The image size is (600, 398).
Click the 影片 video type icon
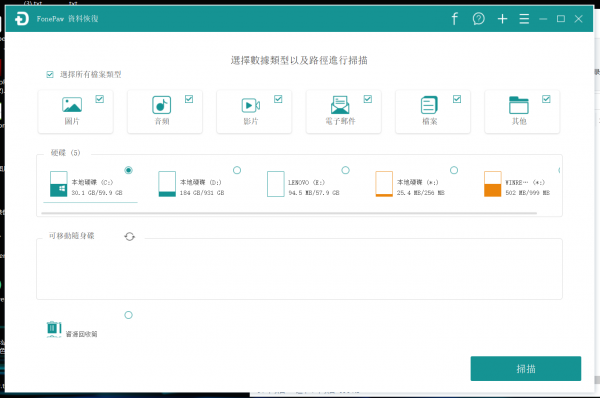(251, 105)
